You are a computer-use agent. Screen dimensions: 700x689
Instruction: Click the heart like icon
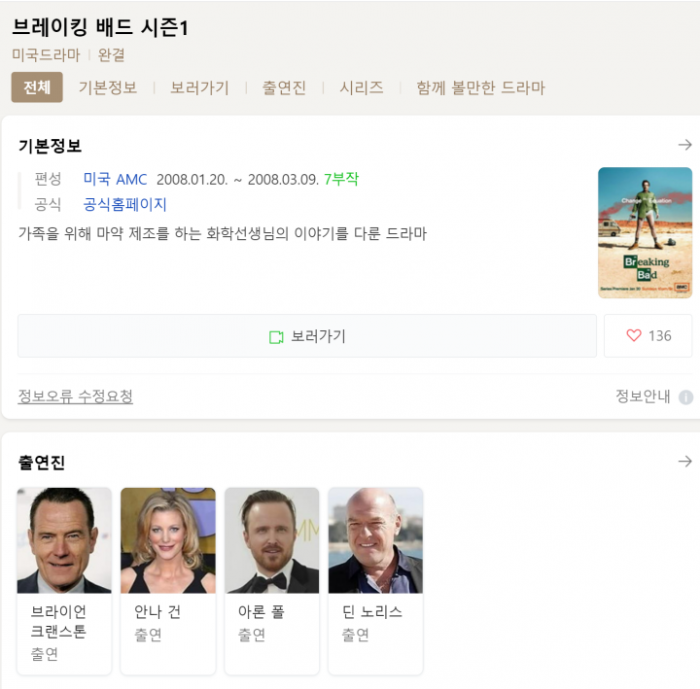coord(633,336)
